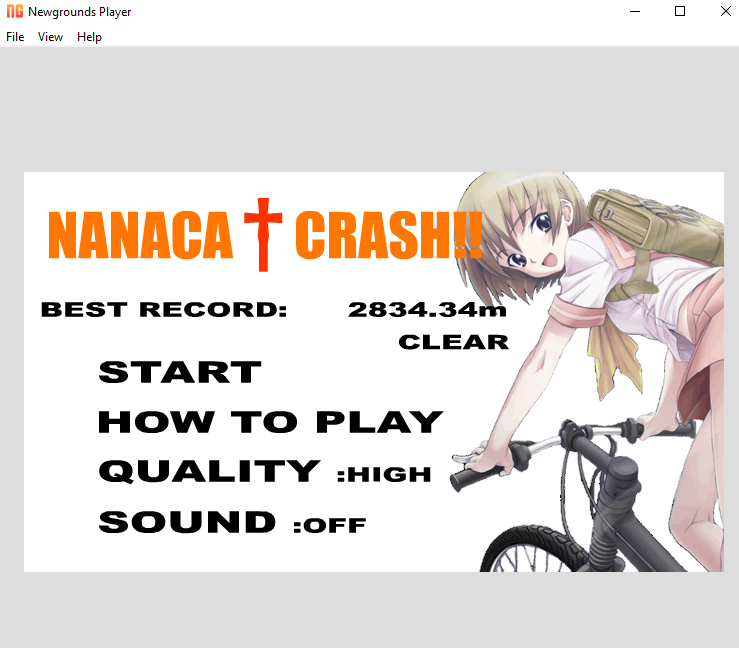Click the CLEAR record text
The image size is (739, 648).
click(453, 342)
